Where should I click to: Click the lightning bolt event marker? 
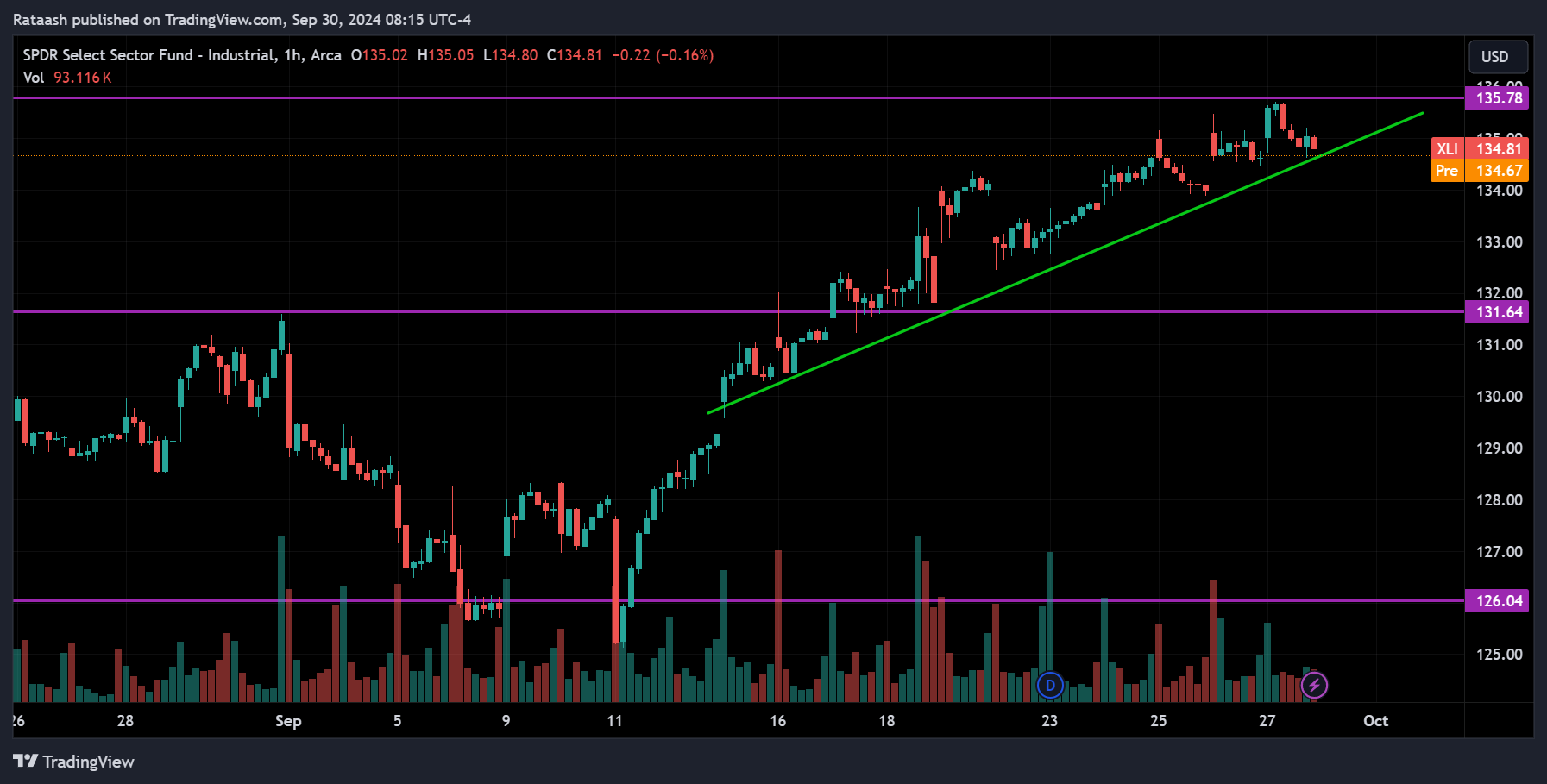[x=1314, y=686]
